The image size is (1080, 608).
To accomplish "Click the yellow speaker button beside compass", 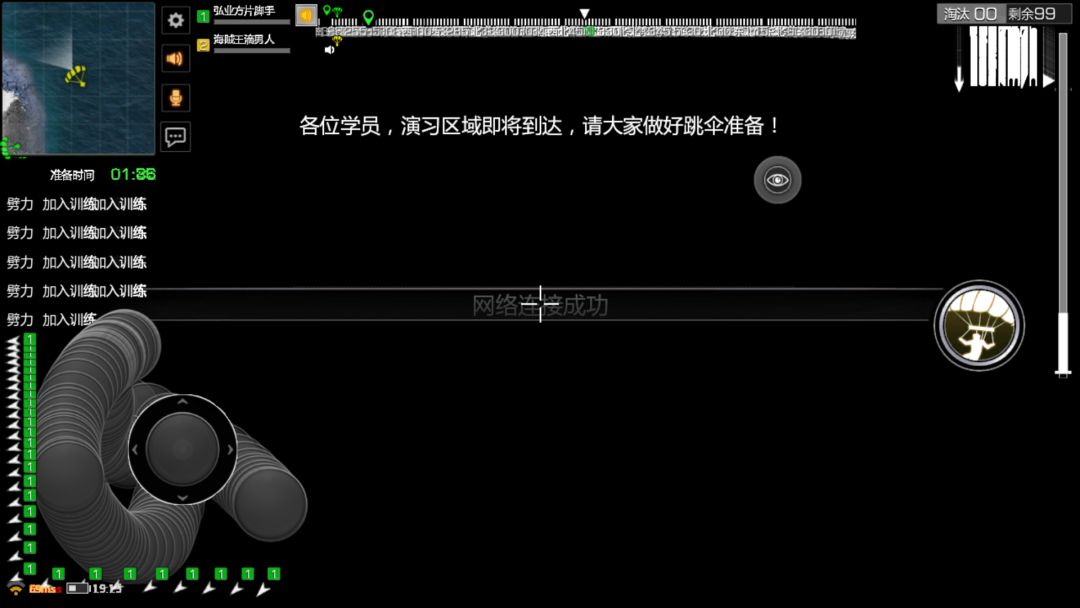I will [x=307, y=14].
